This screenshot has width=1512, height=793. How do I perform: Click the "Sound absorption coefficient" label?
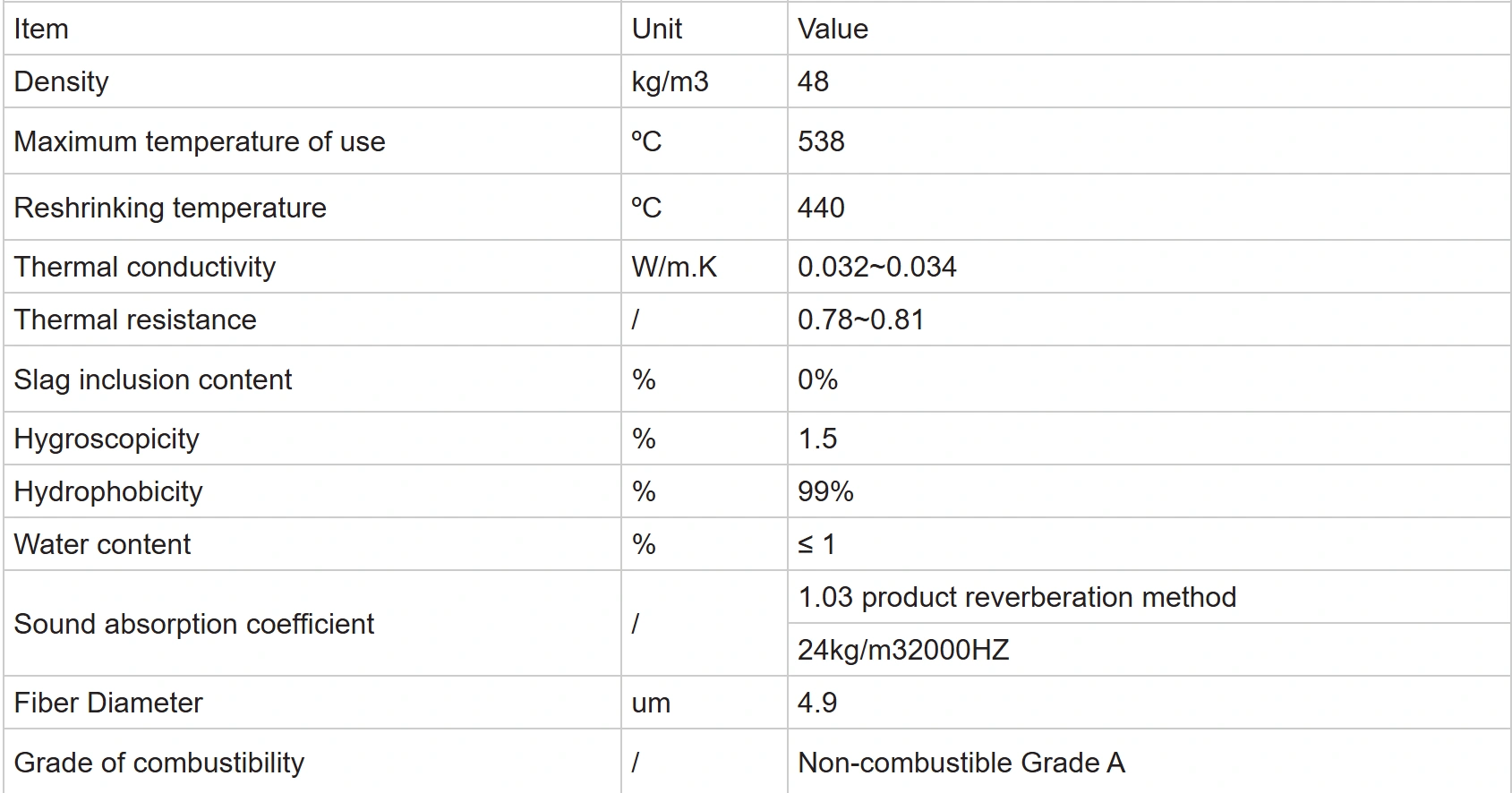[194, 624]
